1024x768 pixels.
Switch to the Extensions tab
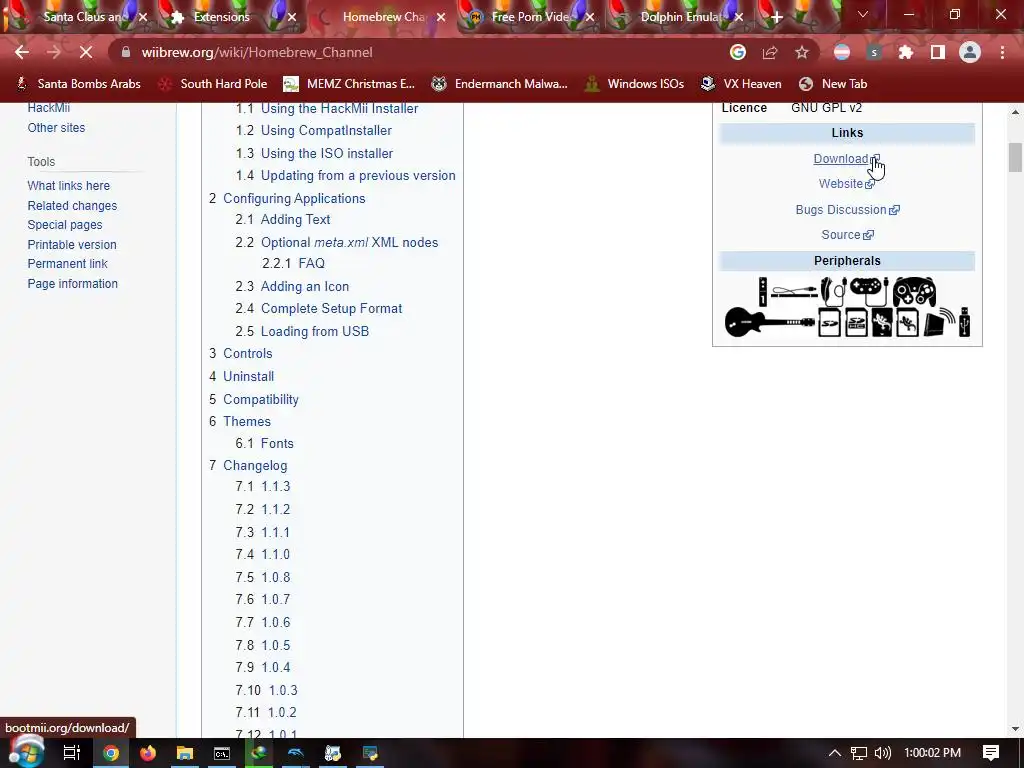[x=221, y=17]
